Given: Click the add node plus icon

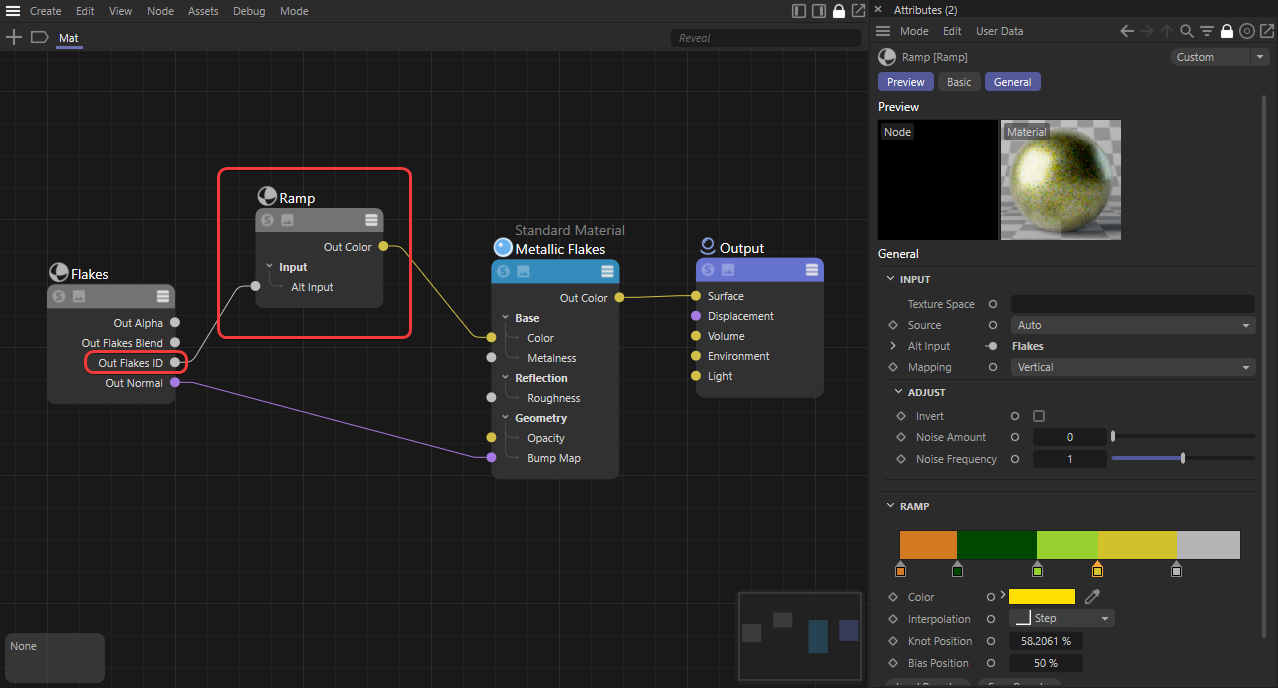Looking at the screenshot, I should tap(14, 38).
